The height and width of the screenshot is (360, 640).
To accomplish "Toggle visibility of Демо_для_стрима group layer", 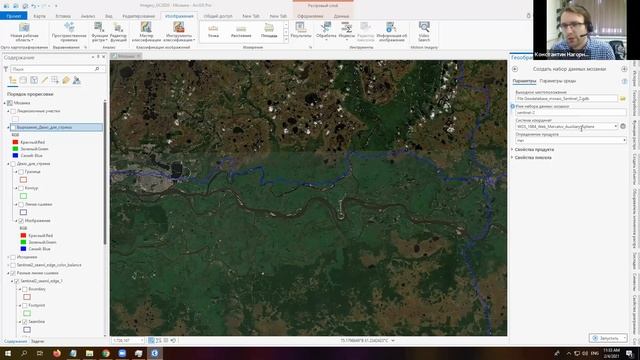I will coord(13,164).
